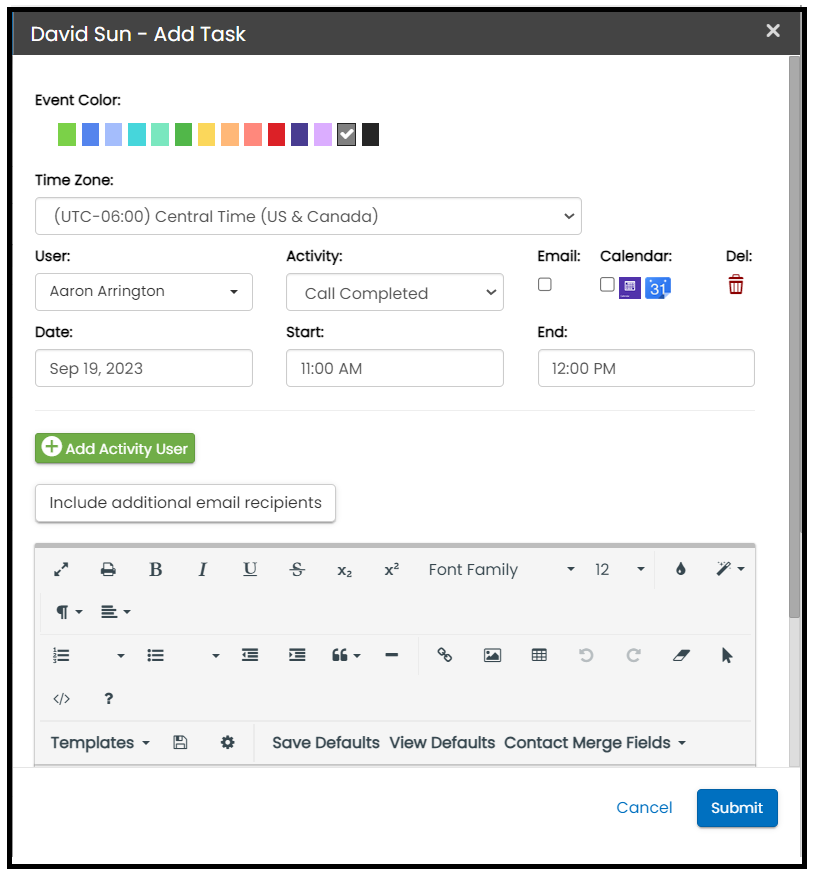Click the eraser clear formatting icon
This screenshot has height=876, width=813.
681,655
